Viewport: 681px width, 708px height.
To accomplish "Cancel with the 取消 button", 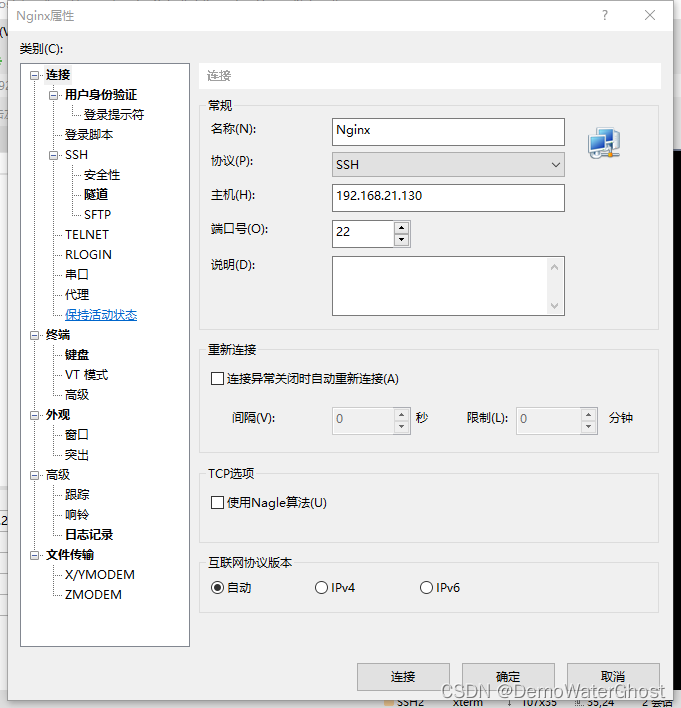I will coord(613,676).
